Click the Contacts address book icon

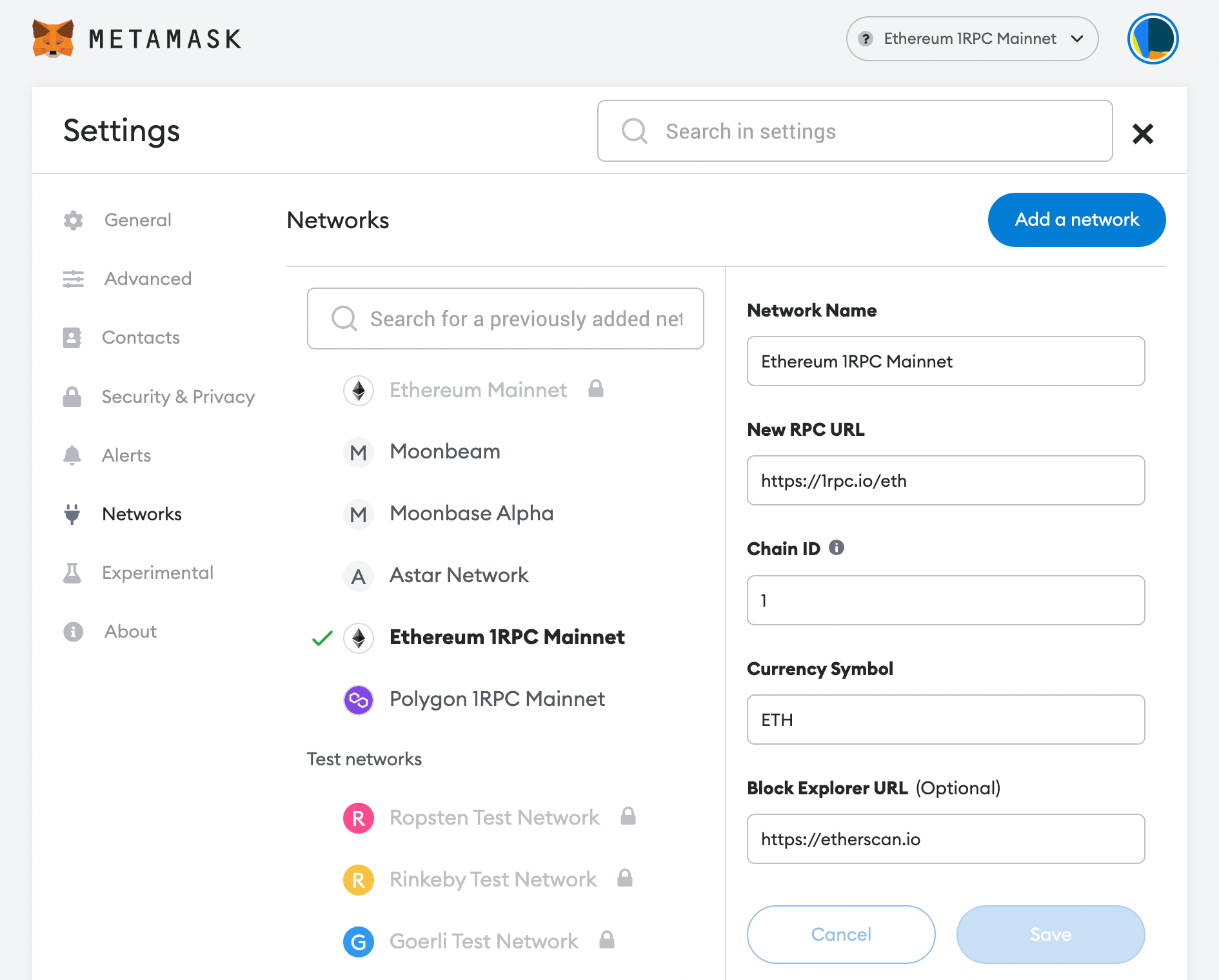[x=72, y=337]
